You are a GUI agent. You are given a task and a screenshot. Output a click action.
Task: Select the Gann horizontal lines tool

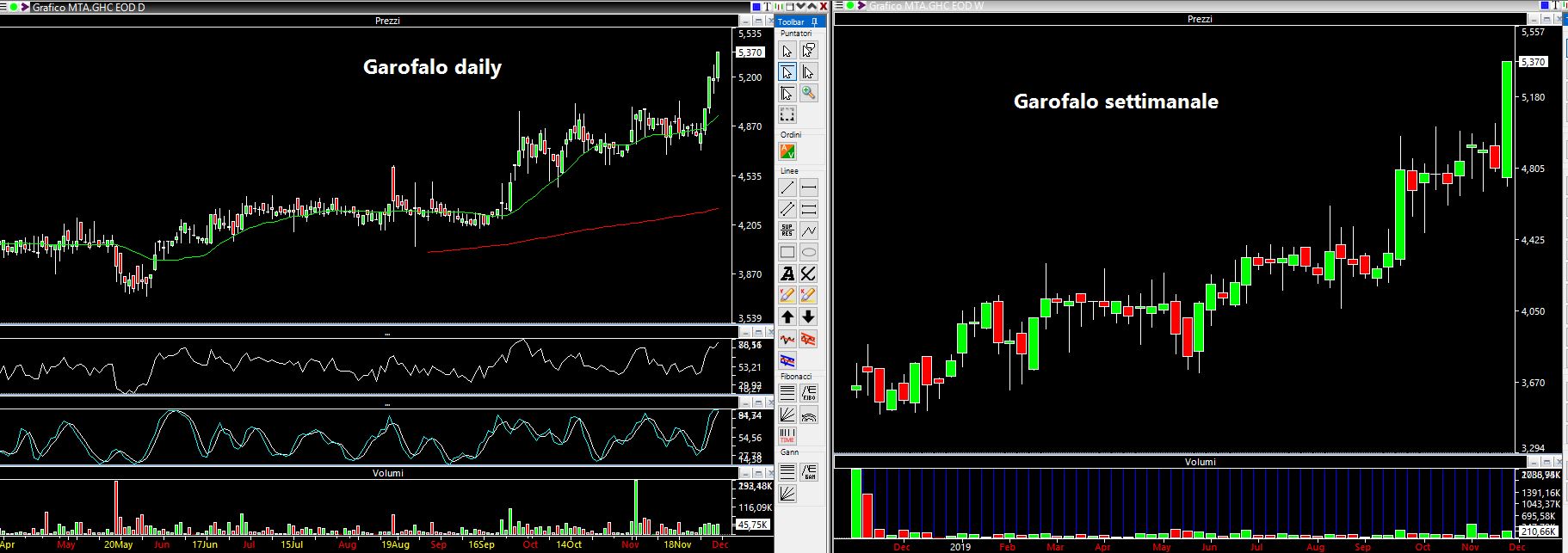pos(787,471)
